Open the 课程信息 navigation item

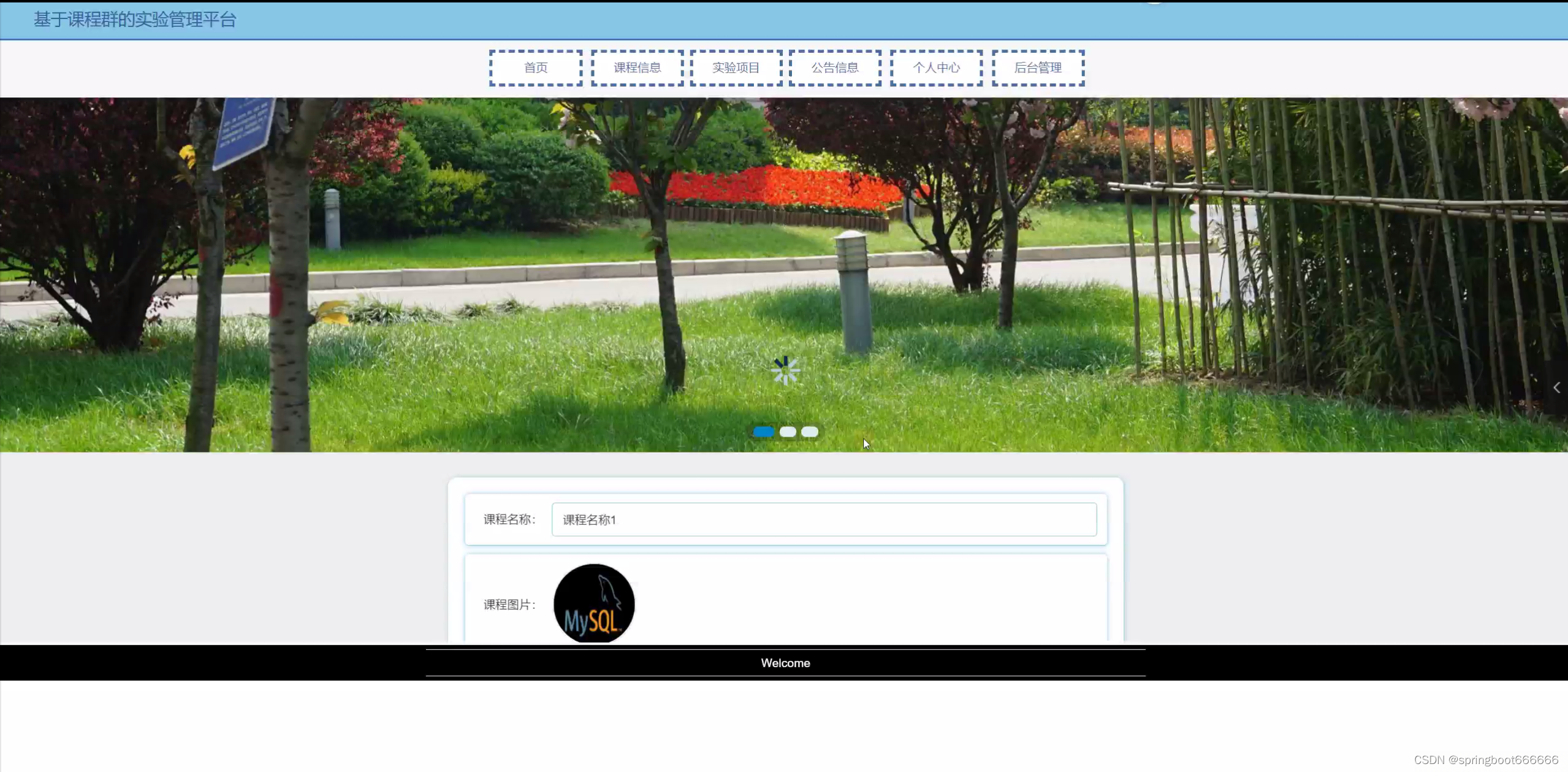coord(637,67)
